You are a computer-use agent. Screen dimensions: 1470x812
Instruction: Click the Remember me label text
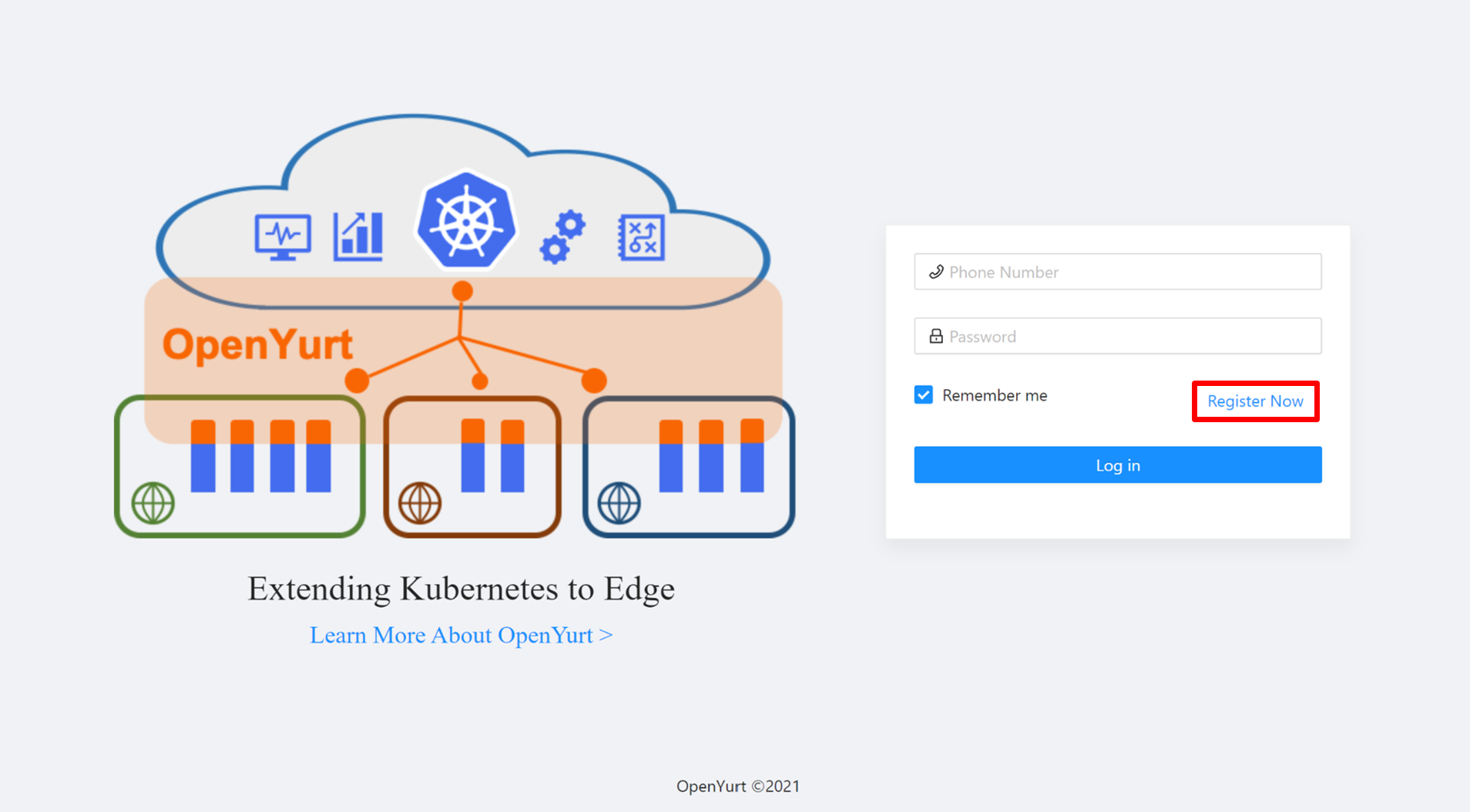pos(995,395)
